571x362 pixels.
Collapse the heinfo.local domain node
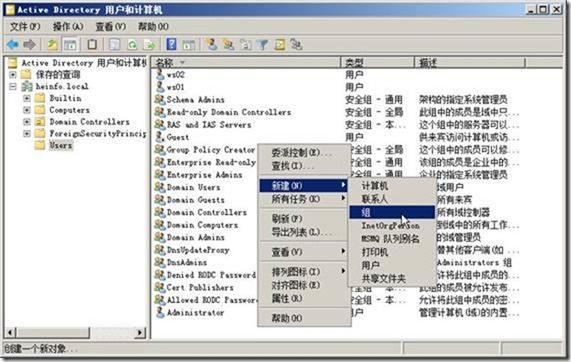13,86
